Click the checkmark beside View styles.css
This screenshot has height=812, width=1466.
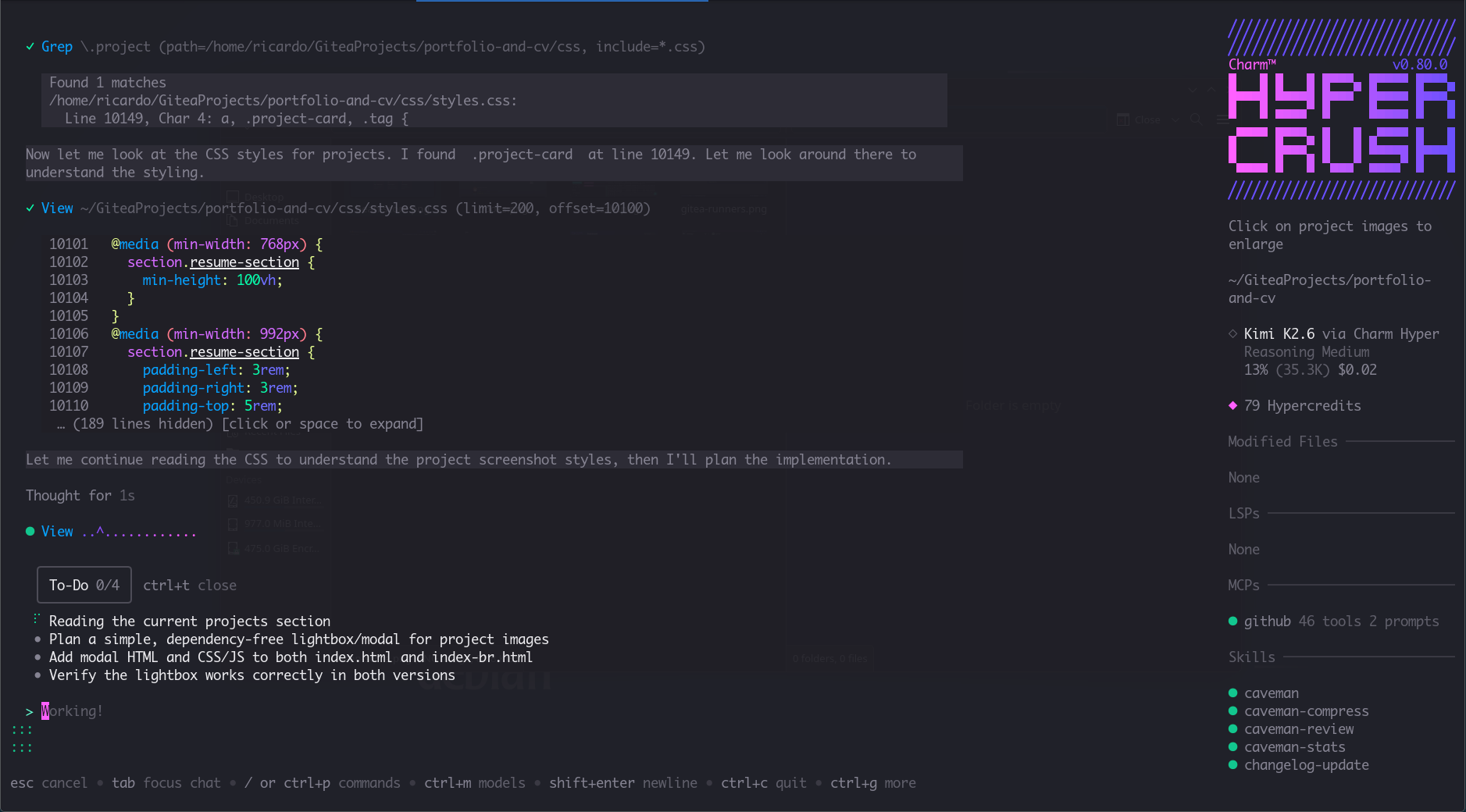click(x=30, y=208)
